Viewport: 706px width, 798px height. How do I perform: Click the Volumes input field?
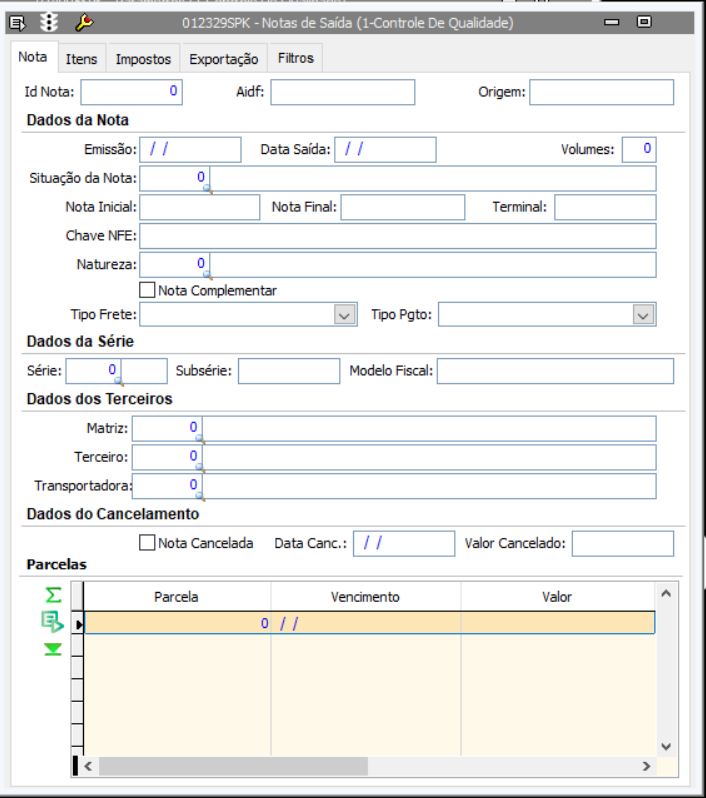(639, 150)
